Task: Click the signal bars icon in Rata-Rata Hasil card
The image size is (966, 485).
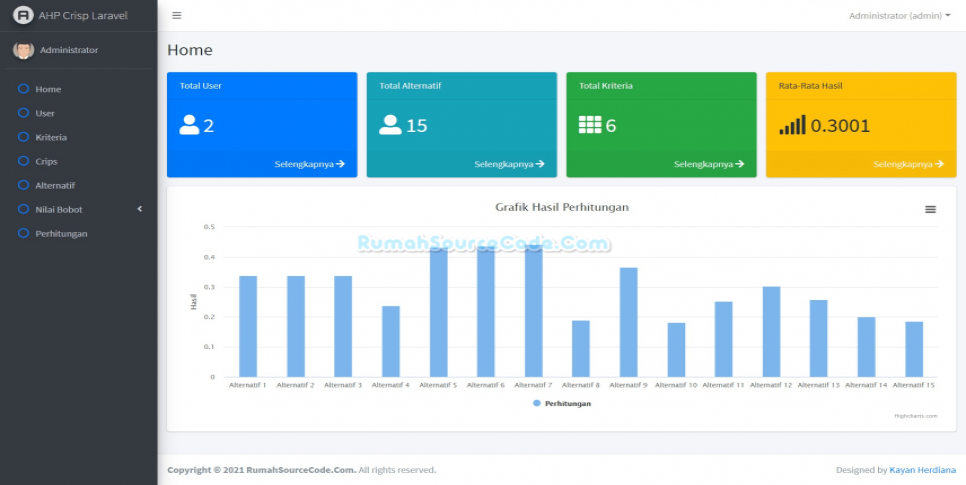Action: point(792,125)
